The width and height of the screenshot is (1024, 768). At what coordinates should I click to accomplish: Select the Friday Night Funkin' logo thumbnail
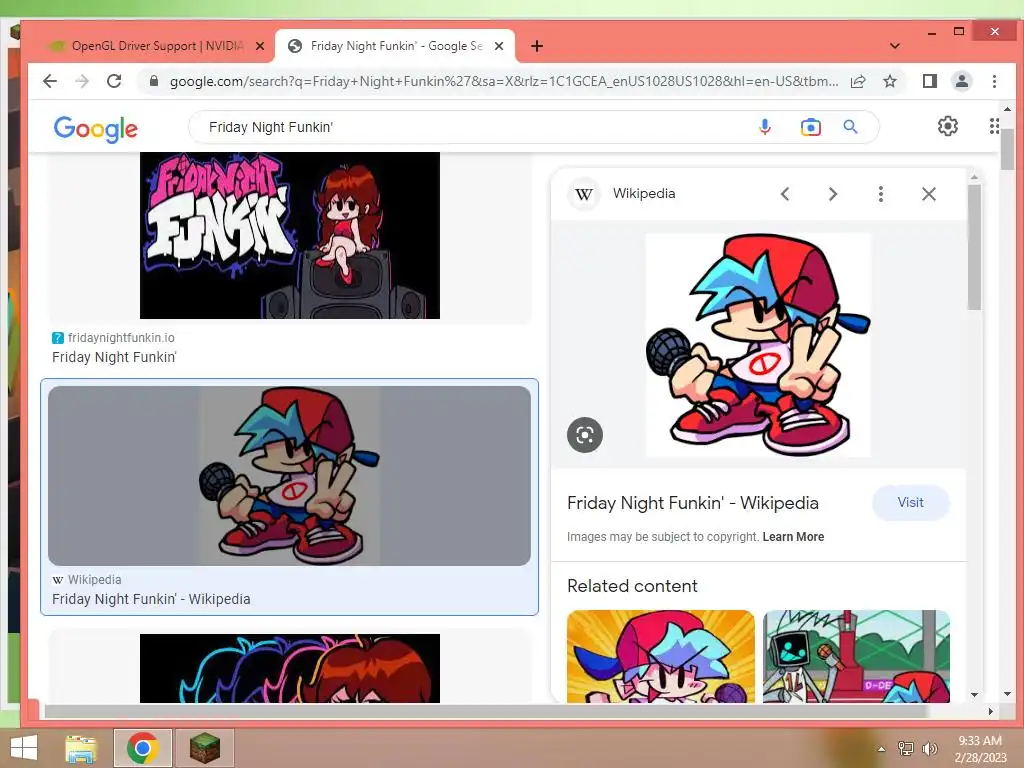point(289,235)
